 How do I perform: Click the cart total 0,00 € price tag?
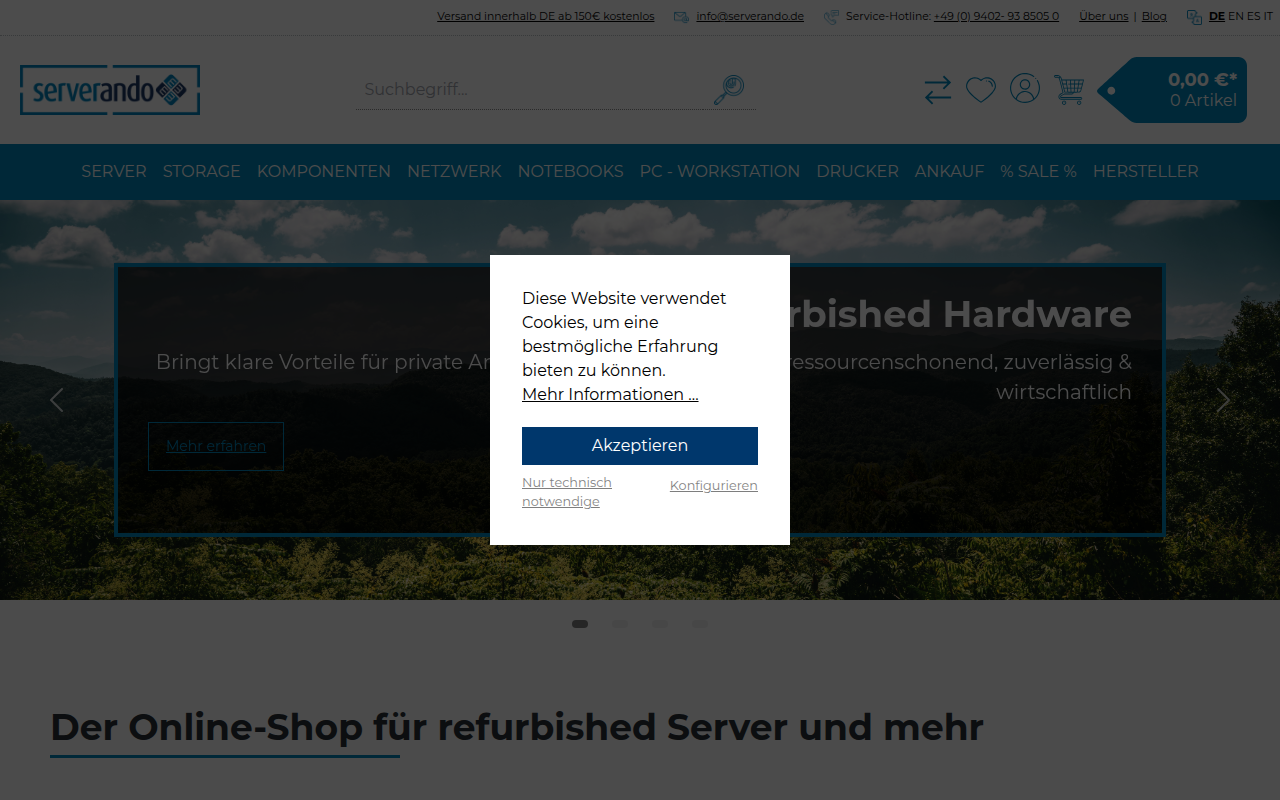click(1172, 90)
